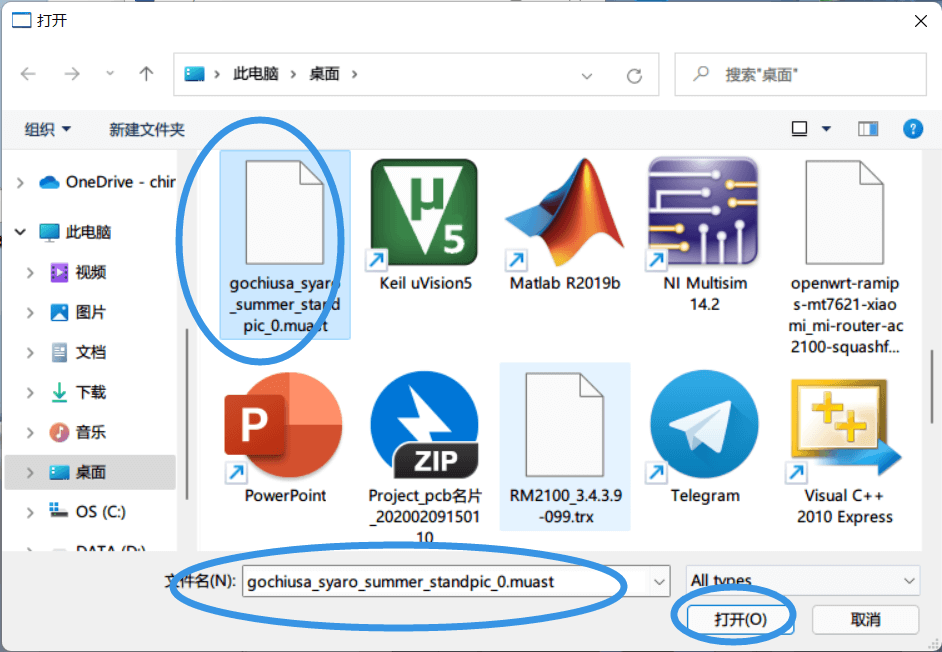Expand the 下载 tree node
This screenshot has width=942, height=652.
pos(30,392)
